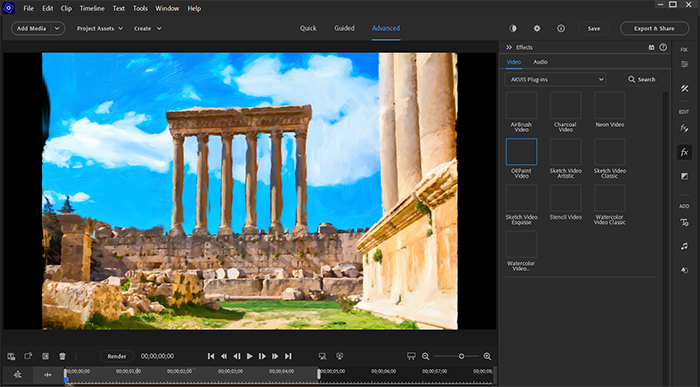Select the Advanced mode tab
The width and height of the screenshot is (700, 387).
pyautogui.click(x=386, y=28)
